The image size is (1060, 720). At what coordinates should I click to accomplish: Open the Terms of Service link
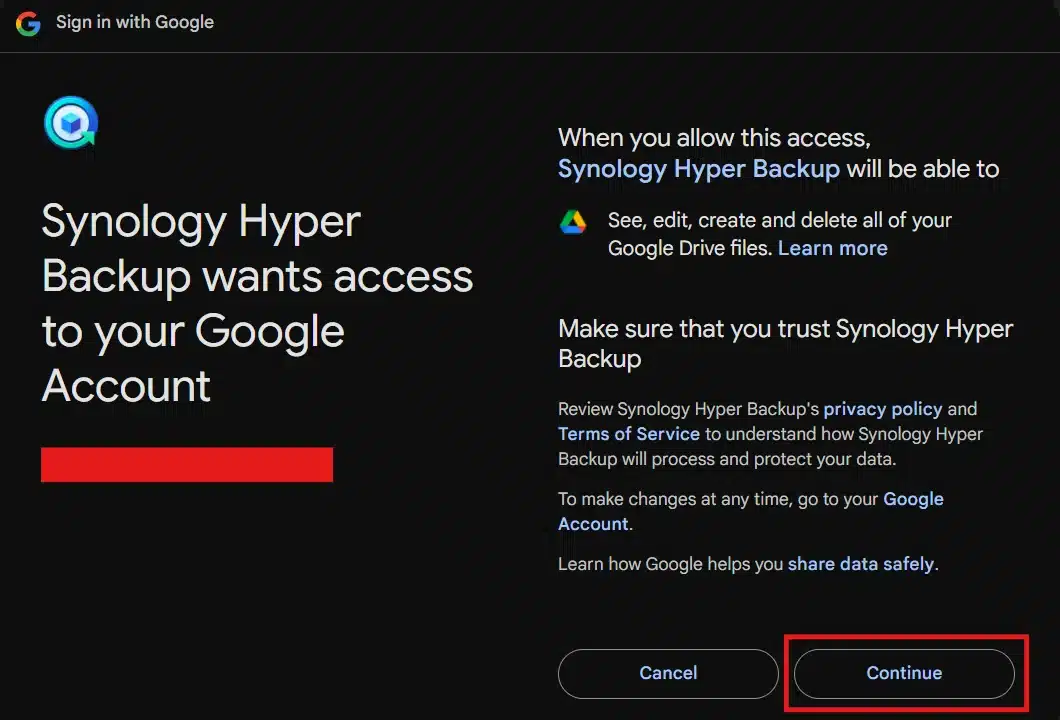(628, 434)
